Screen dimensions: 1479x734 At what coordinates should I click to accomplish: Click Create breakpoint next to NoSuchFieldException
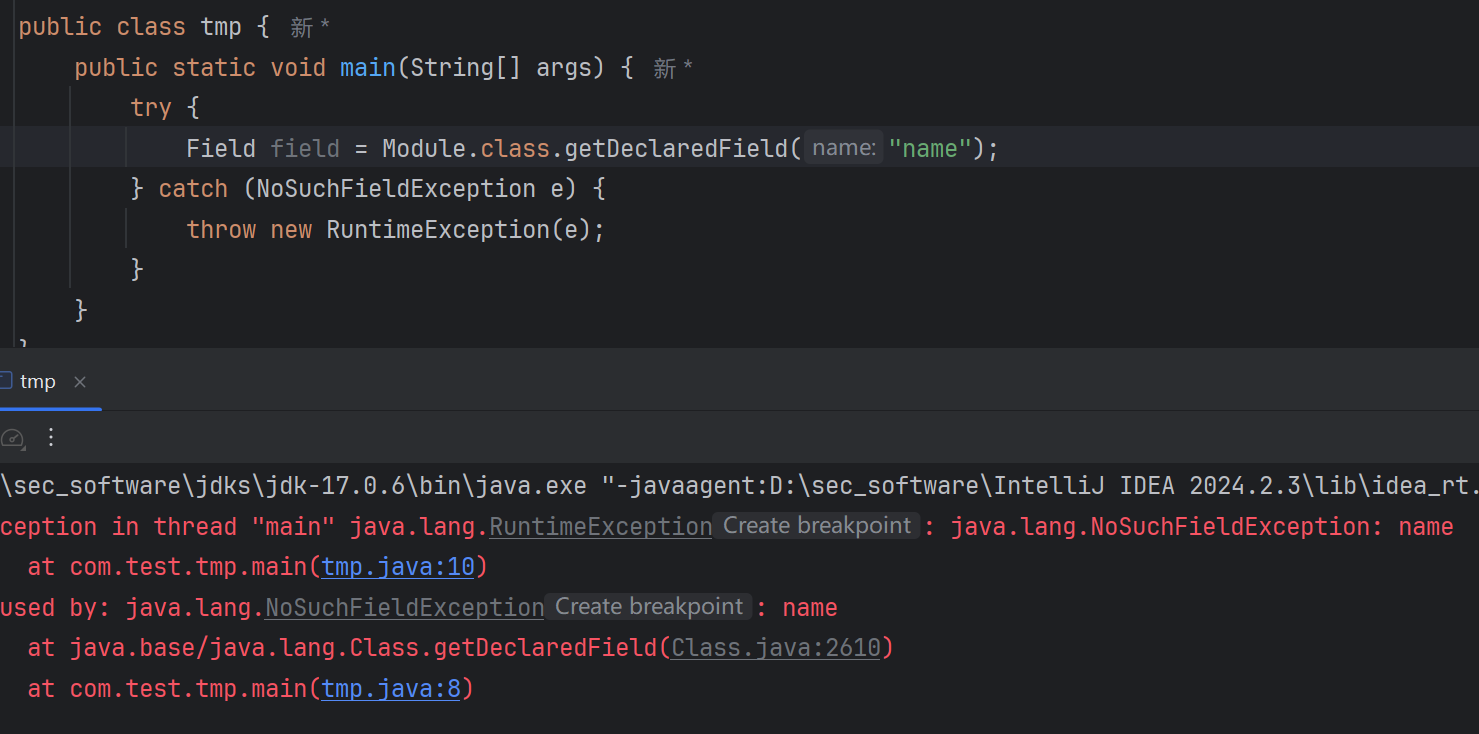[649, 607]
